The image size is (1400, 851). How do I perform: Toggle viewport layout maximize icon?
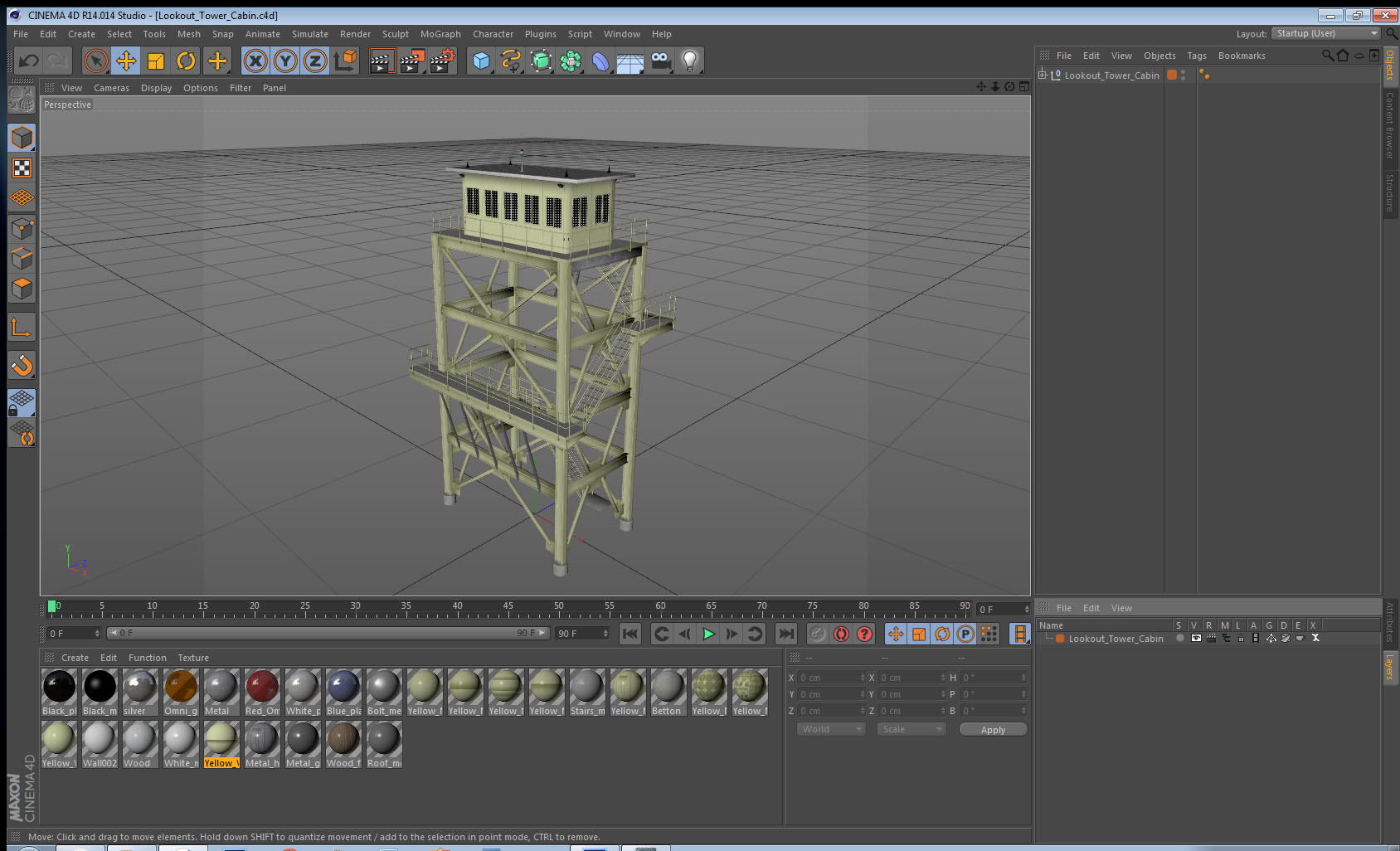[1023, 87]
